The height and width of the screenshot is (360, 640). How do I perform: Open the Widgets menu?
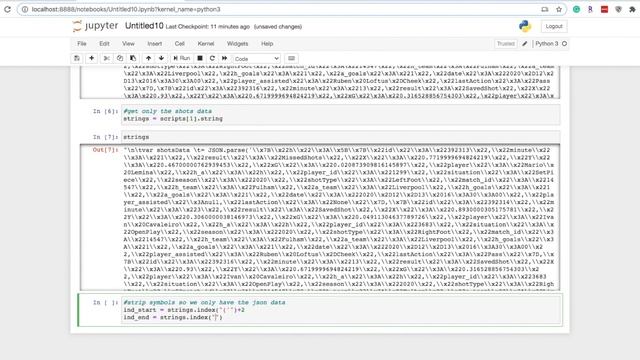pos(238,44)
